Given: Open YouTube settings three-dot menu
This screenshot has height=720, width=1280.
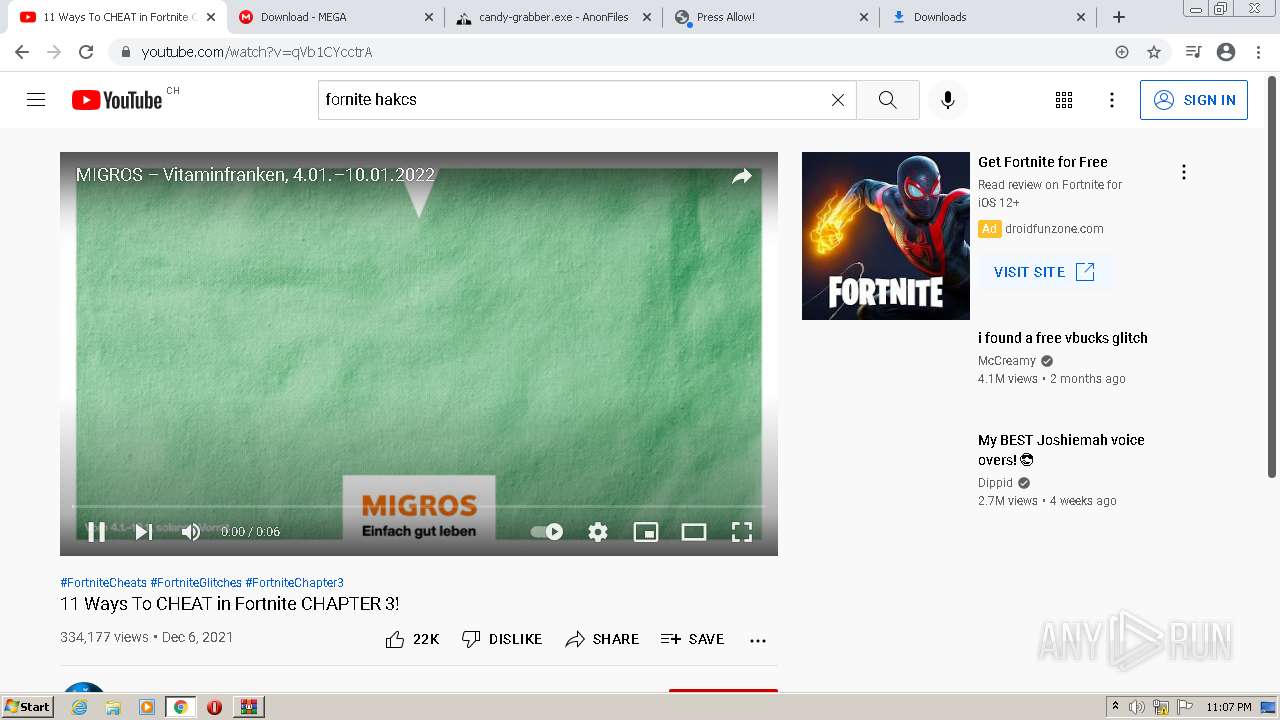Looking at the screenshot, I should (1112, 100).
